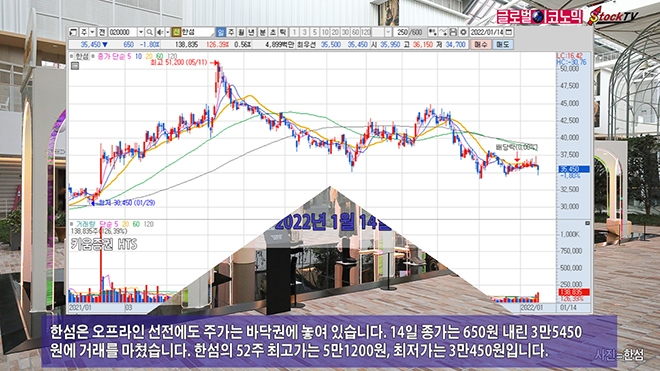Toggle the daily (일) chart period
The width and height of the screenshot is (660, 371).
point(221,32)
